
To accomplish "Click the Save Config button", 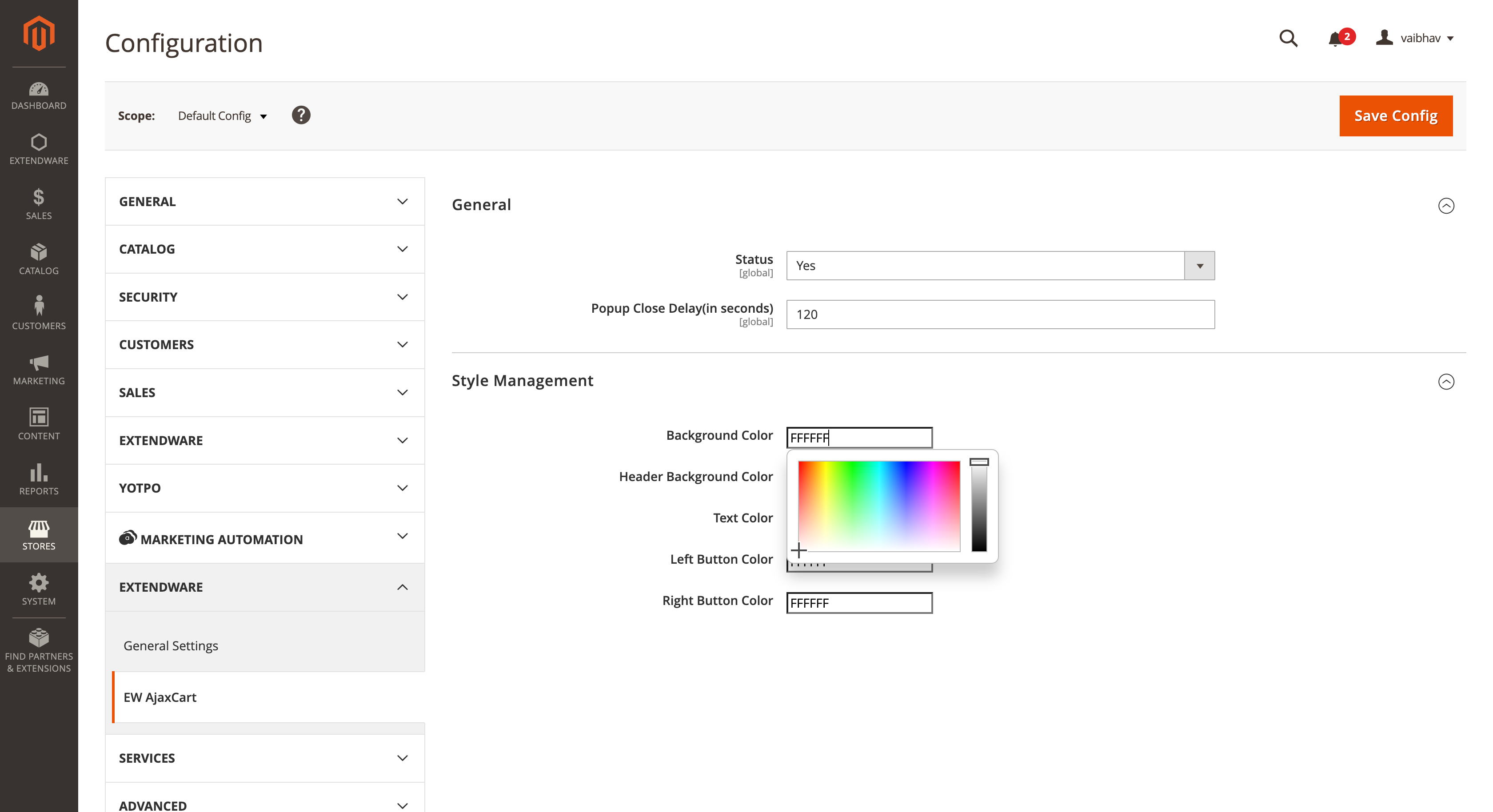I will pyautogui.click(x=1396, y=116).
